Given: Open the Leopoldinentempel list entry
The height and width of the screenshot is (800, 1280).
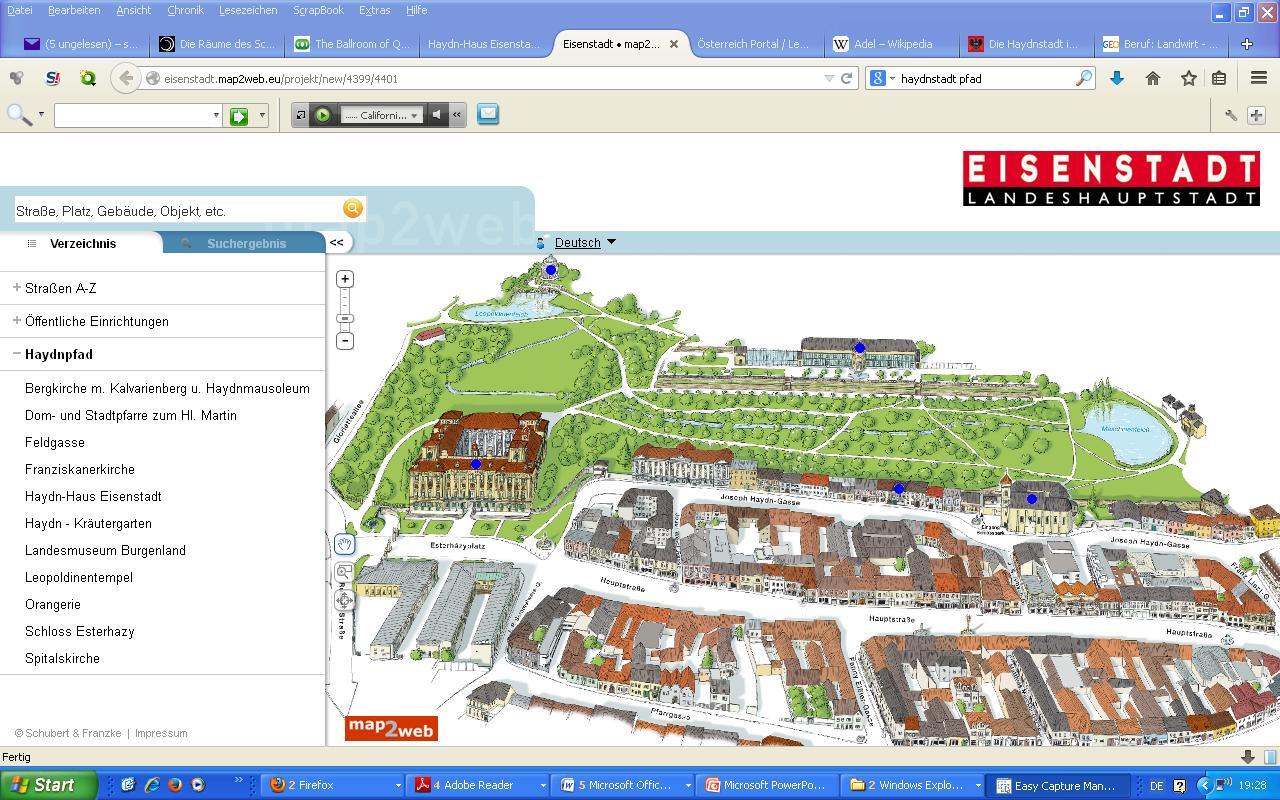Looking at the screenshot, I should pyautogui.click(x=79, y=577).
